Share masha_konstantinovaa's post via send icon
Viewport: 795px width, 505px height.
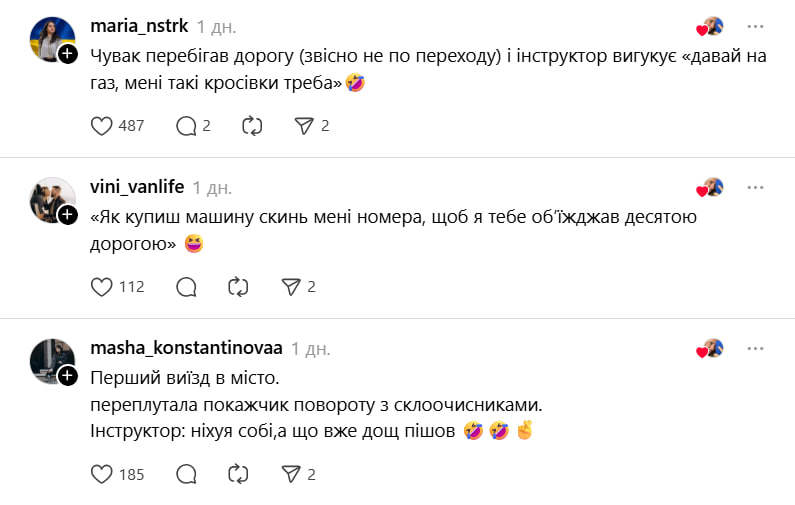[x=290, y=473]
